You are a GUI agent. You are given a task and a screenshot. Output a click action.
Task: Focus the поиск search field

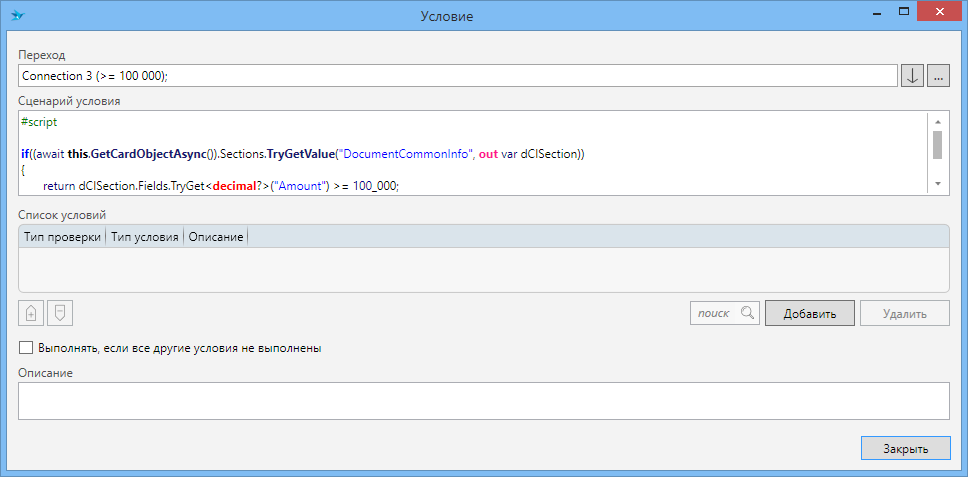click(x=714, y=313)
